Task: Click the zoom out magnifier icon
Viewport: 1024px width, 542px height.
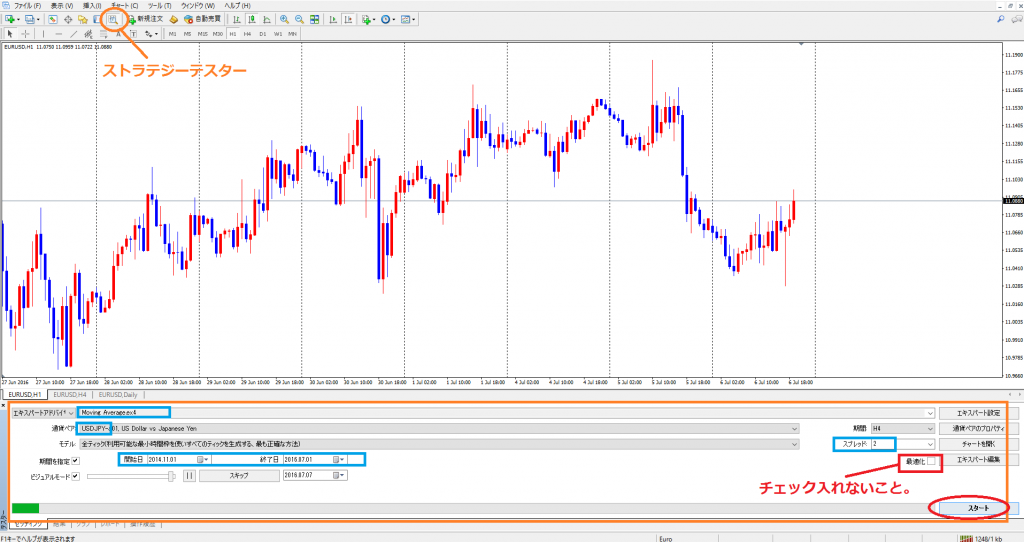Action: (299, 20)
